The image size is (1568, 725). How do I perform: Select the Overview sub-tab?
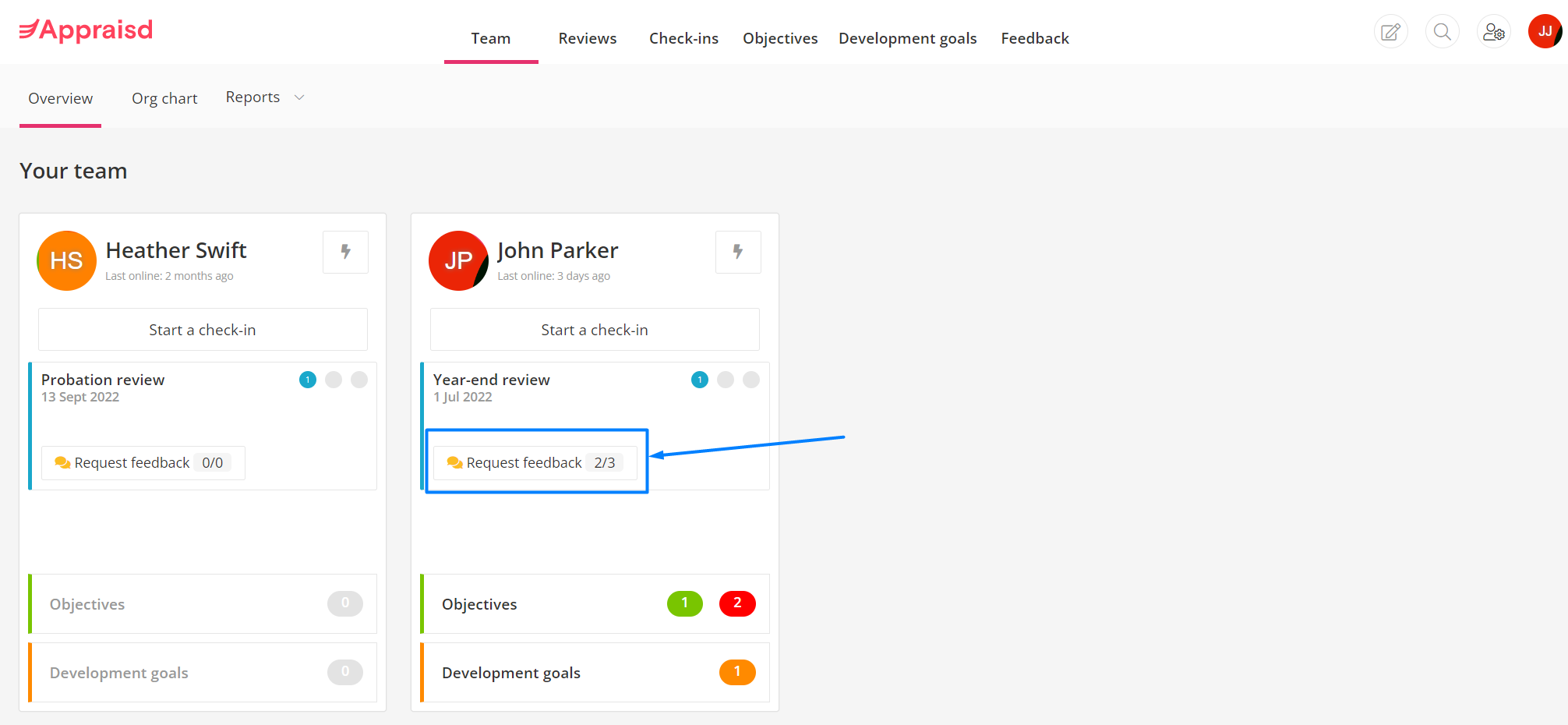click(x=61, y=98)
